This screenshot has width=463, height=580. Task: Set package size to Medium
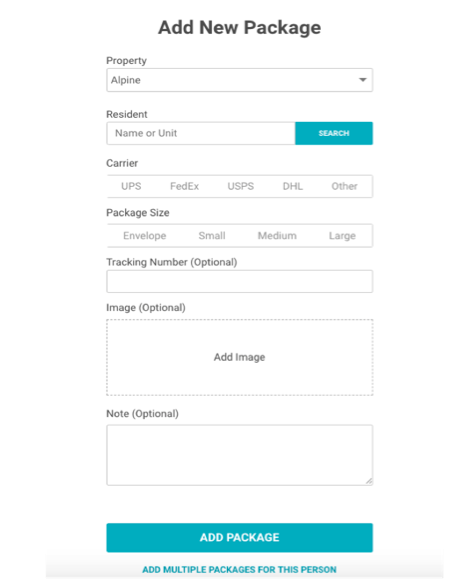277,236
